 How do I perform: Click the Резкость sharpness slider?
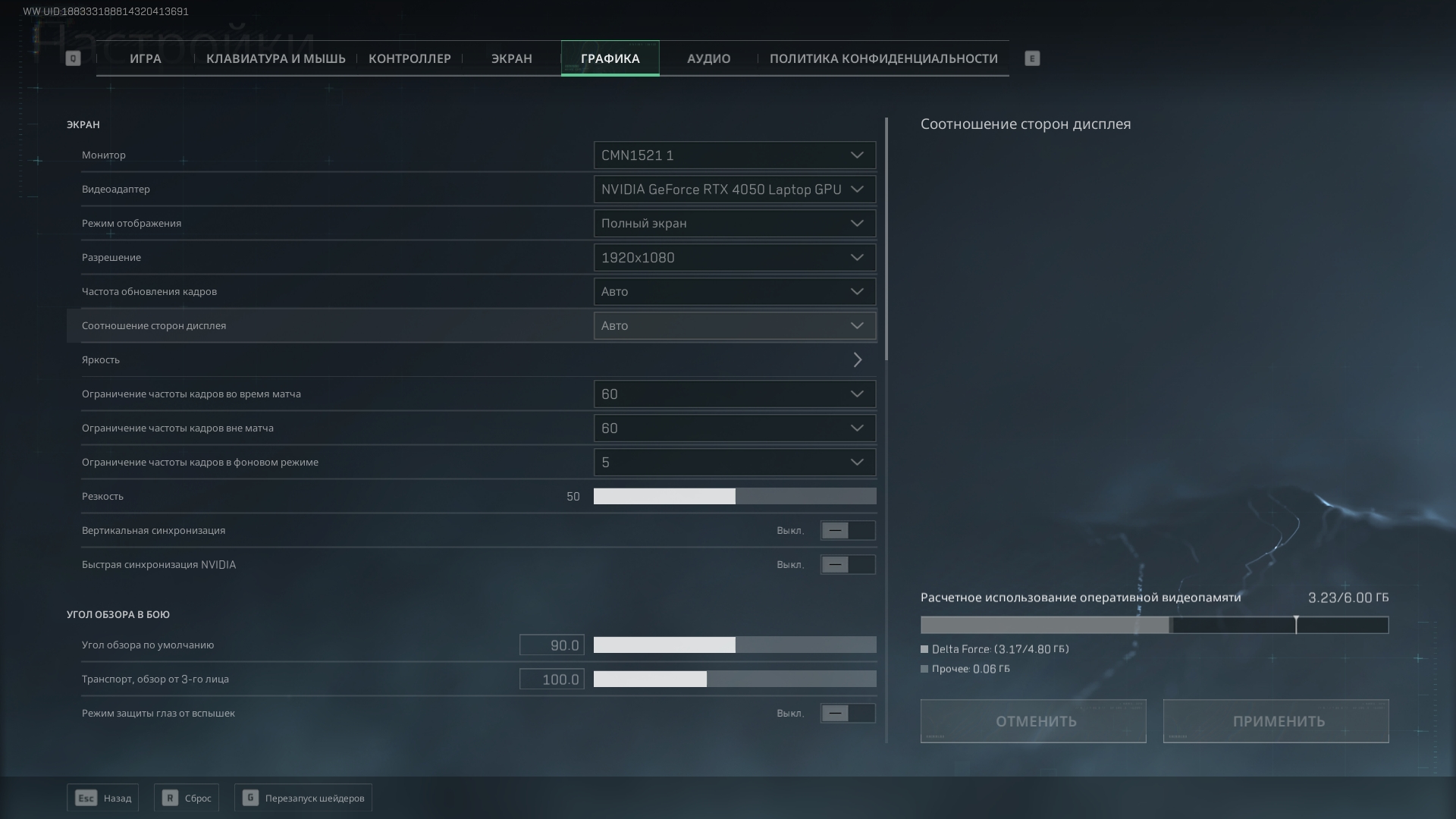[734, 496]
